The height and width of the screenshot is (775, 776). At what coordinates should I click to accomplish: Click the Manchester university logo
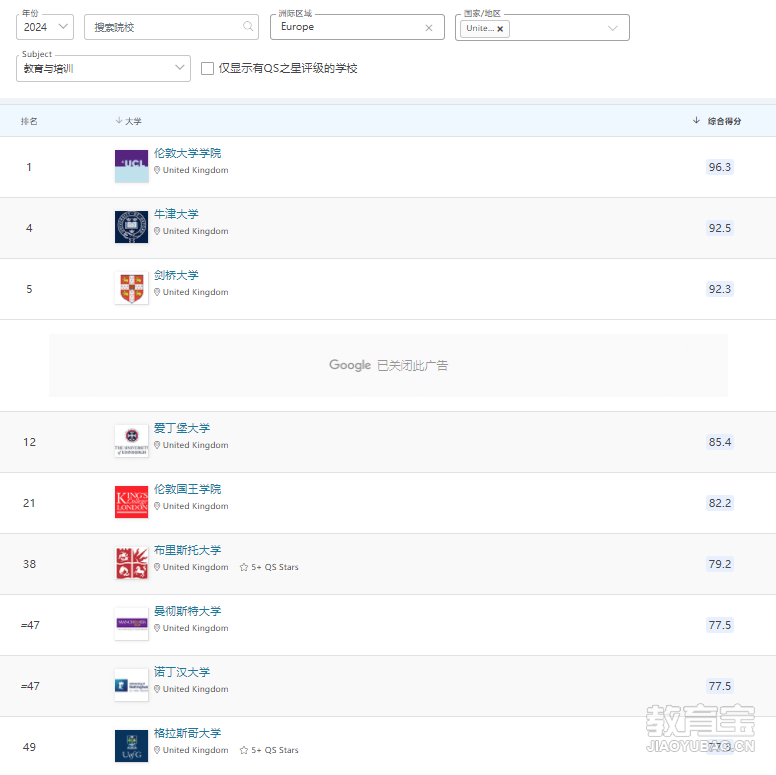131,624
